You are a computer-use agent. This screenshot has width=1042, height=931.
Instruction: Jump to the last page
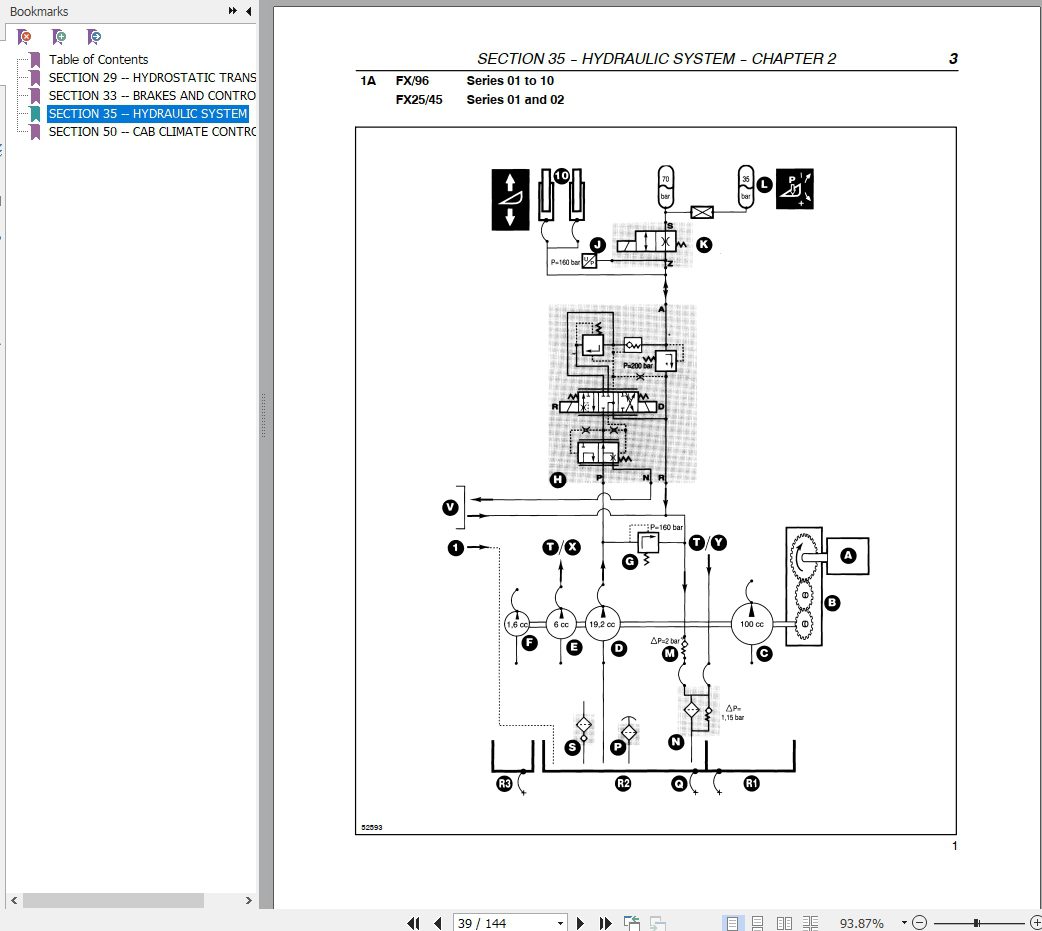[605, 922]
